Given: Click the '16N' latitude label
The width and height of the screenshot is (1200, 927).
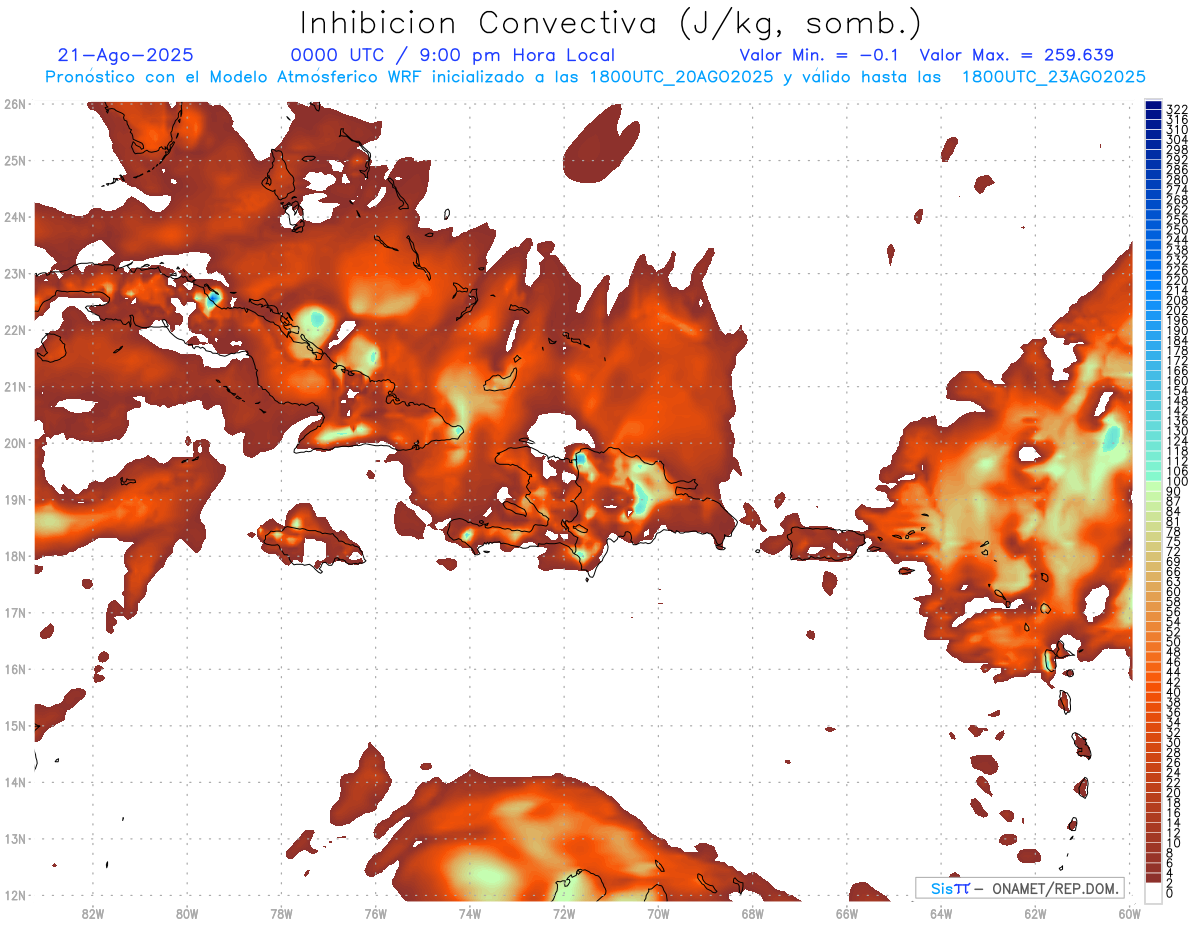Looking at the screenshot, I should (x=14, y=669).
